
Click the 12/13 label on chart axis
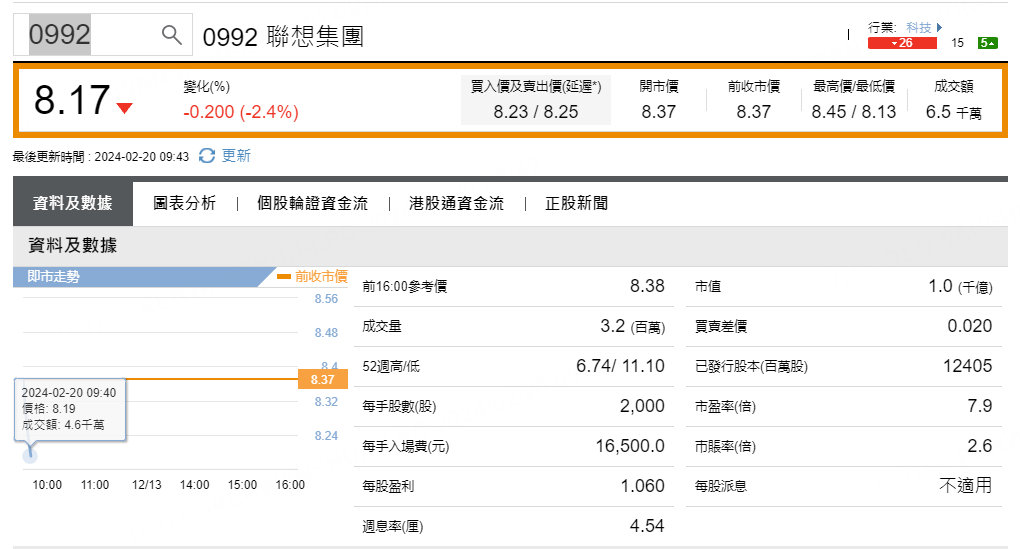coord(146,485)
